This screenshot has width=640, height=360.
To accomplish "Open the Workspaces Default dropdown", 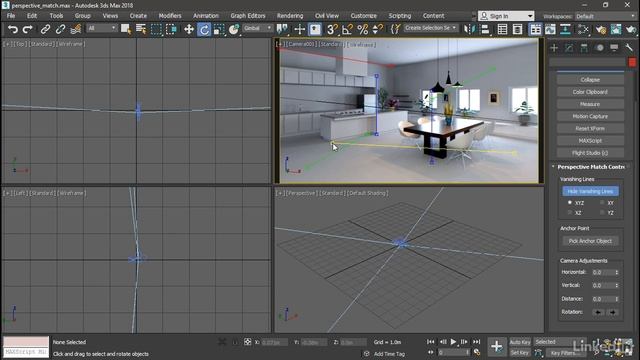I will (x=606, y=16).
